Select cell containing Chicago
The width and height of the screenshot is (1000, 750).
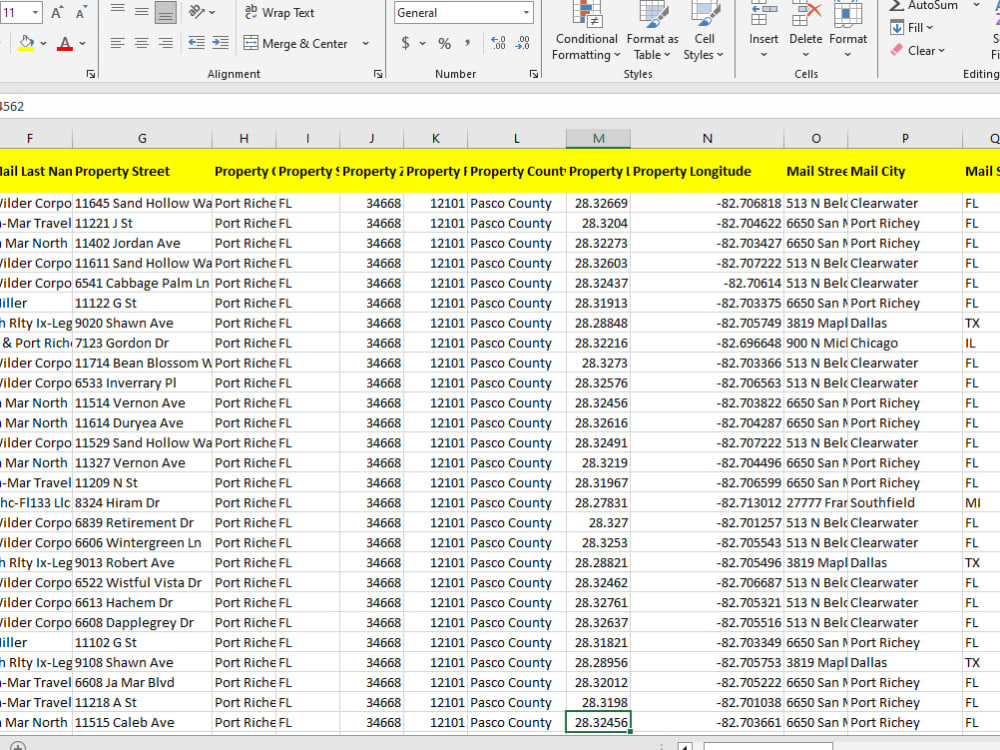click(x=905, y=343)
